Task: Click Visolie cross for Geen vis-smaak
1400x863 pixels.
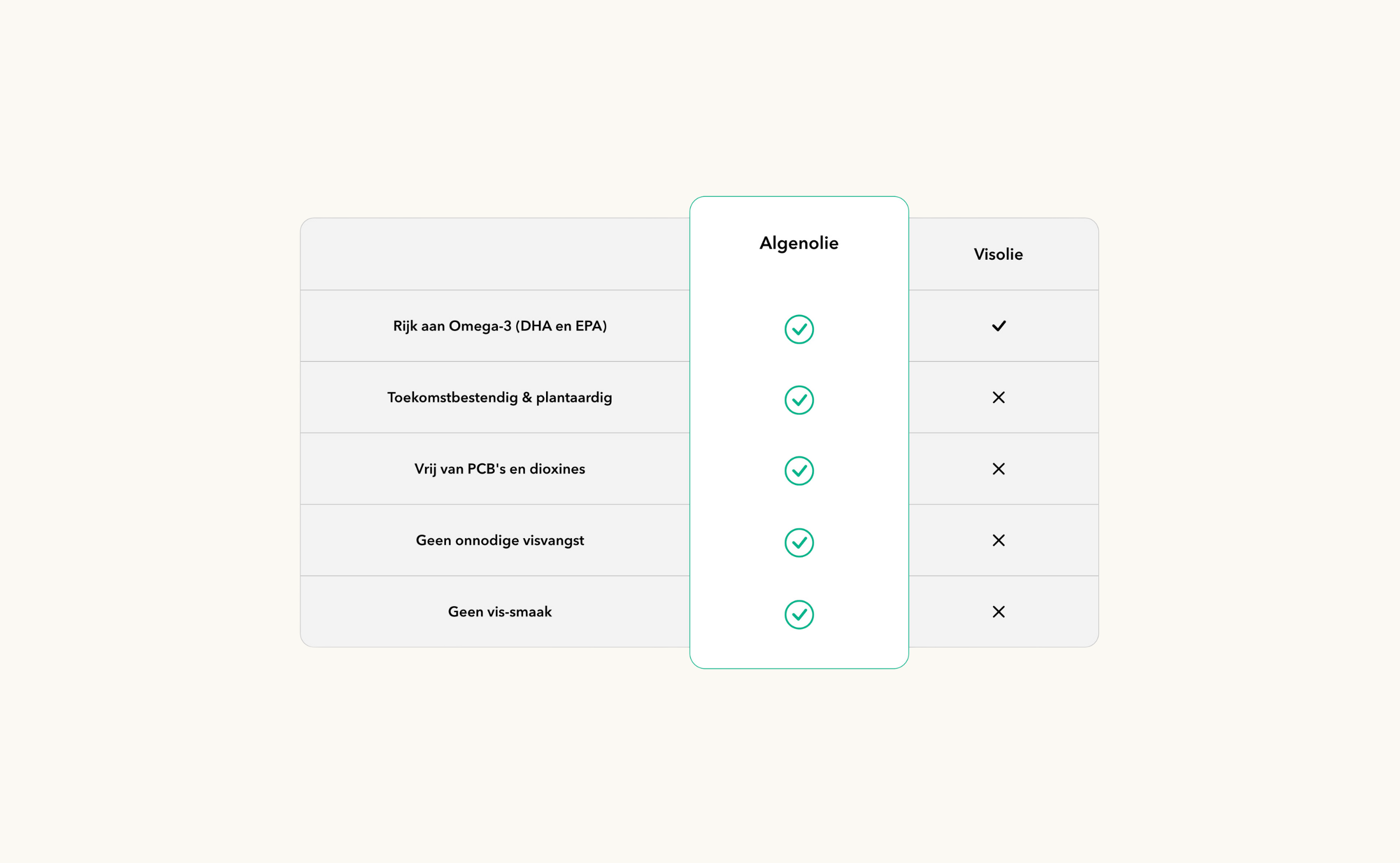Action: (999, 612)
